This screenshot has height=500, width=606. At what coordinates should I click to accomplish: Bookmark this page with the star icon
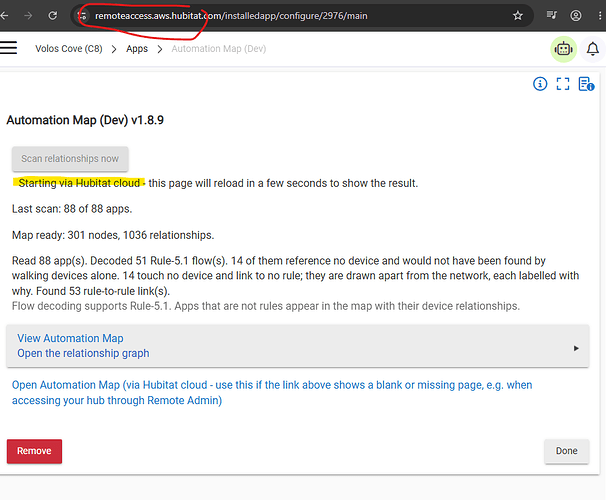pos(517,15)
